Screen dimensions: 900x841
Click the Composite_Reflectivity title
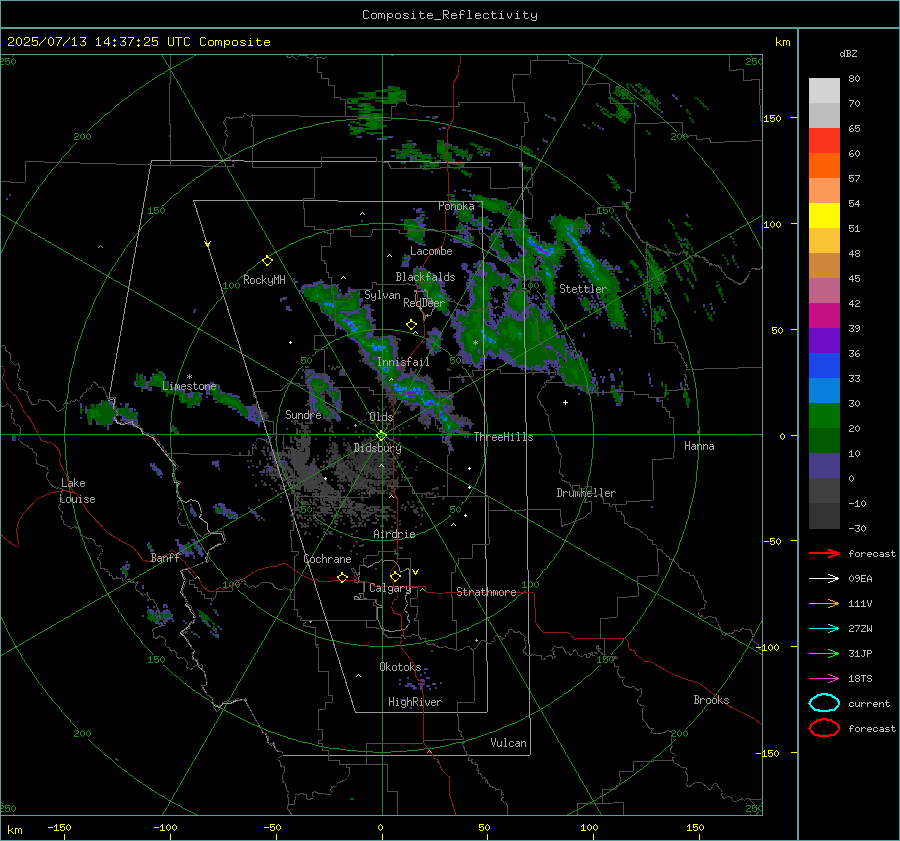[450, 15]
